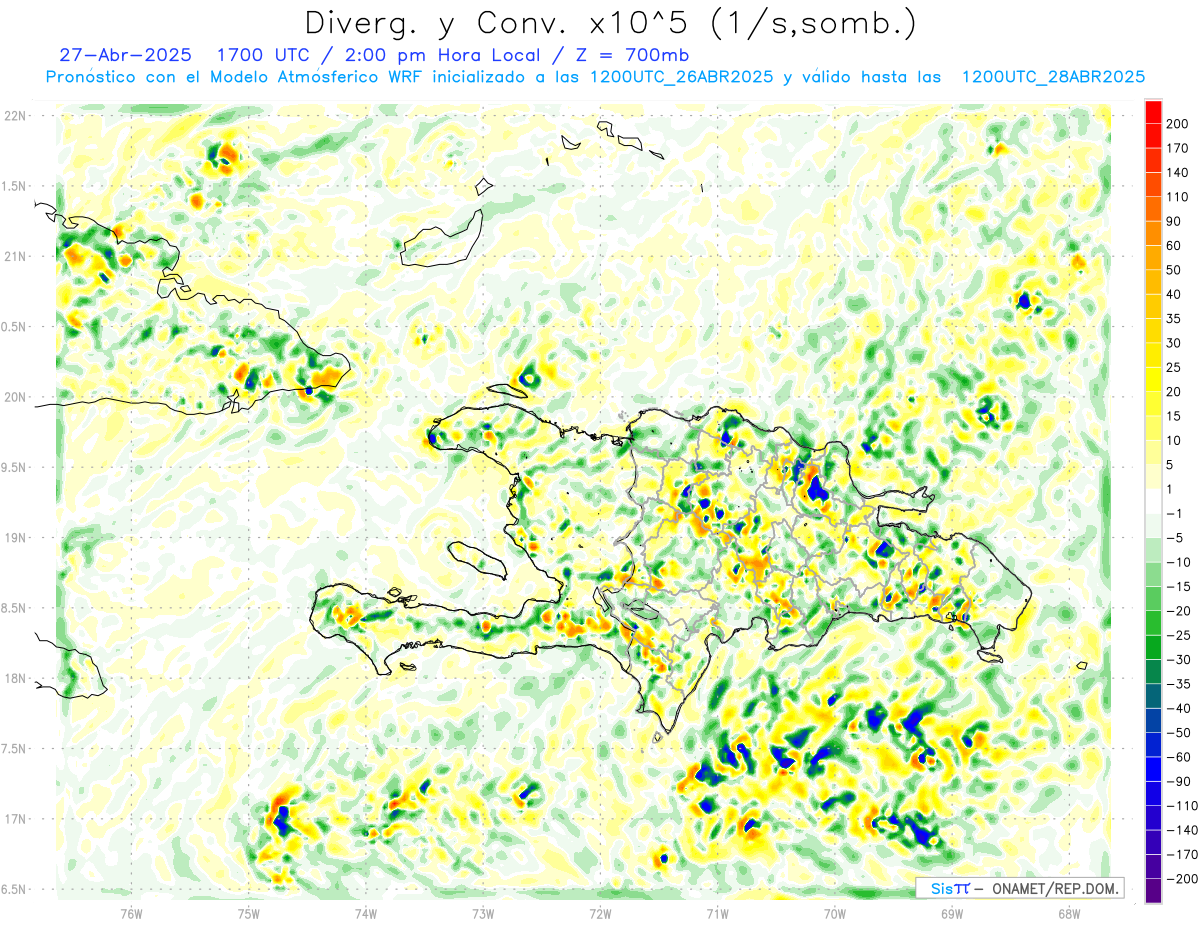
Task: Click the '22N' latitude label
Action: (15, 116)
